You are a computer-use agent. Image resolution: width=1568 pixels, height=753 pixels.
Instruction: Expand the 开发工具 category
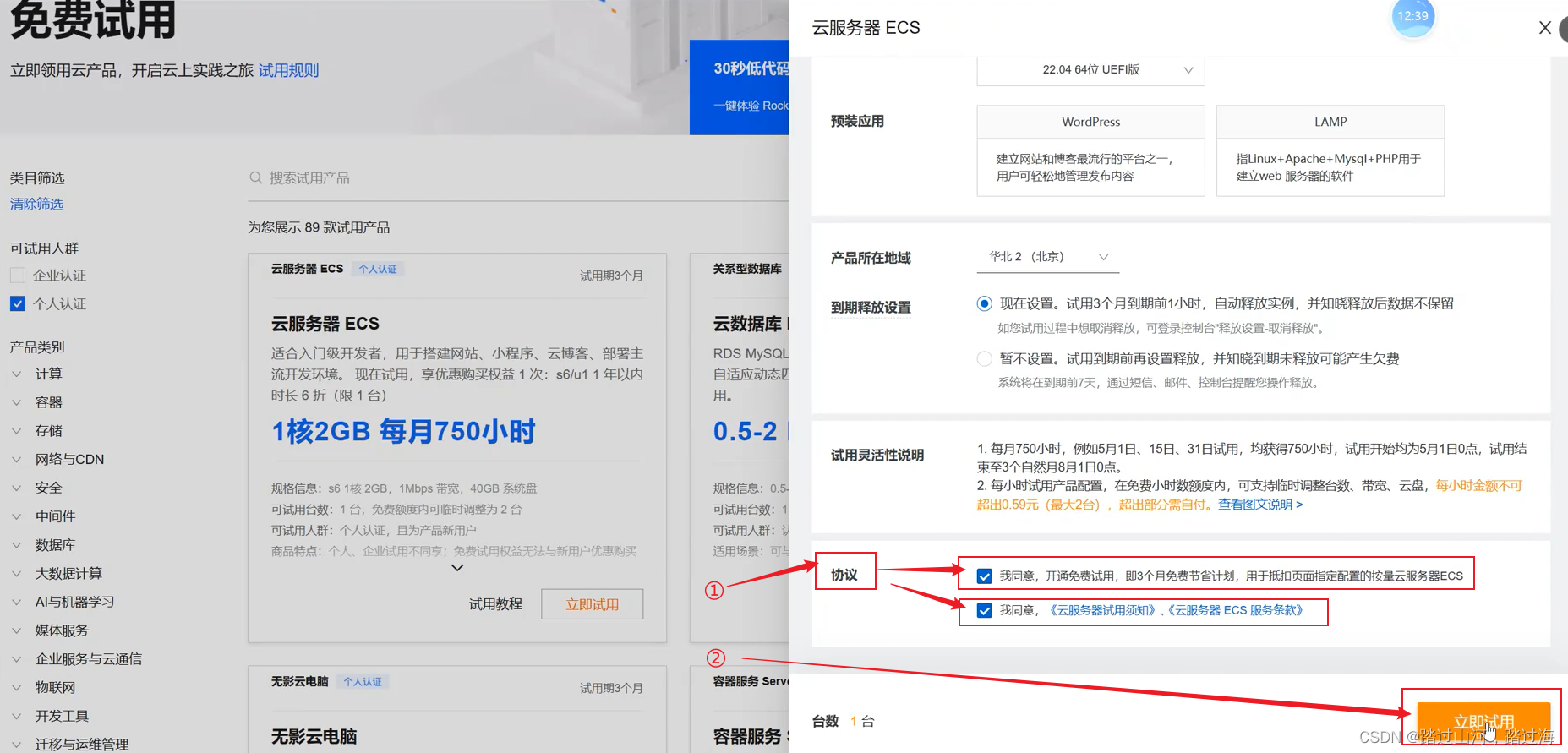pyautogui.click(x=17, y=716)
